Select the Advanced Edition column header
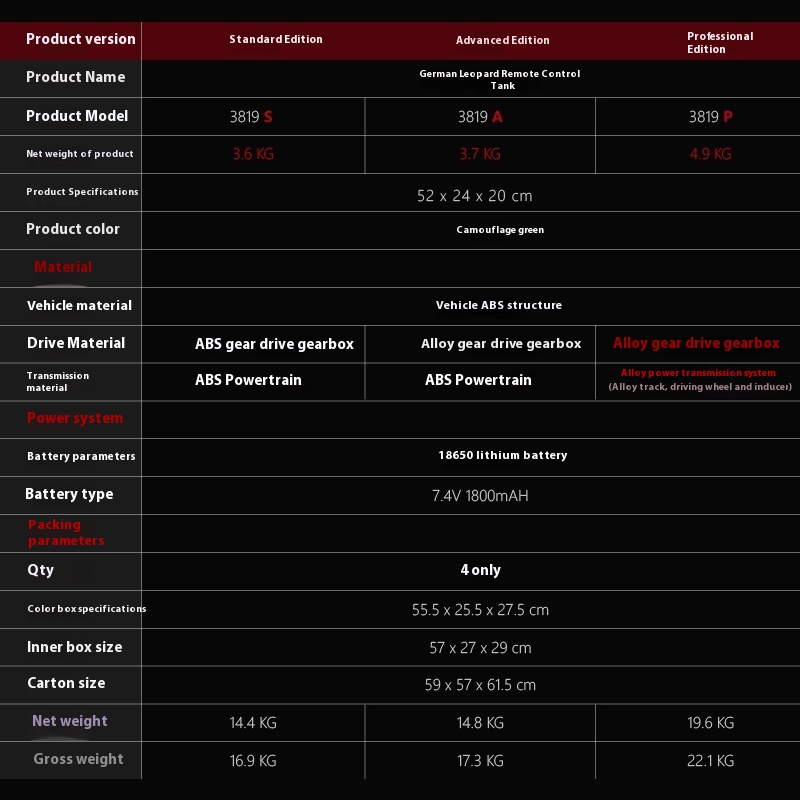 point(502,41)
